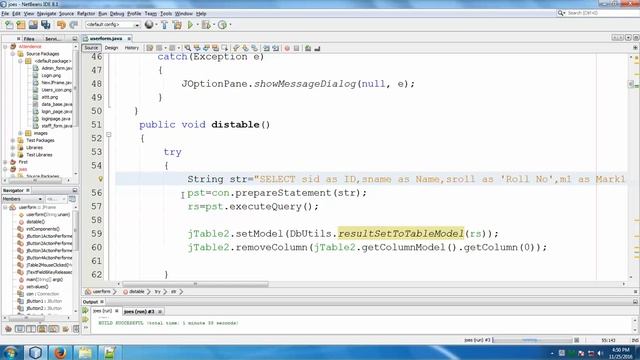Run the project with green play icon
This screenshot has height=360, width=640.
click(x=190, y=25)
